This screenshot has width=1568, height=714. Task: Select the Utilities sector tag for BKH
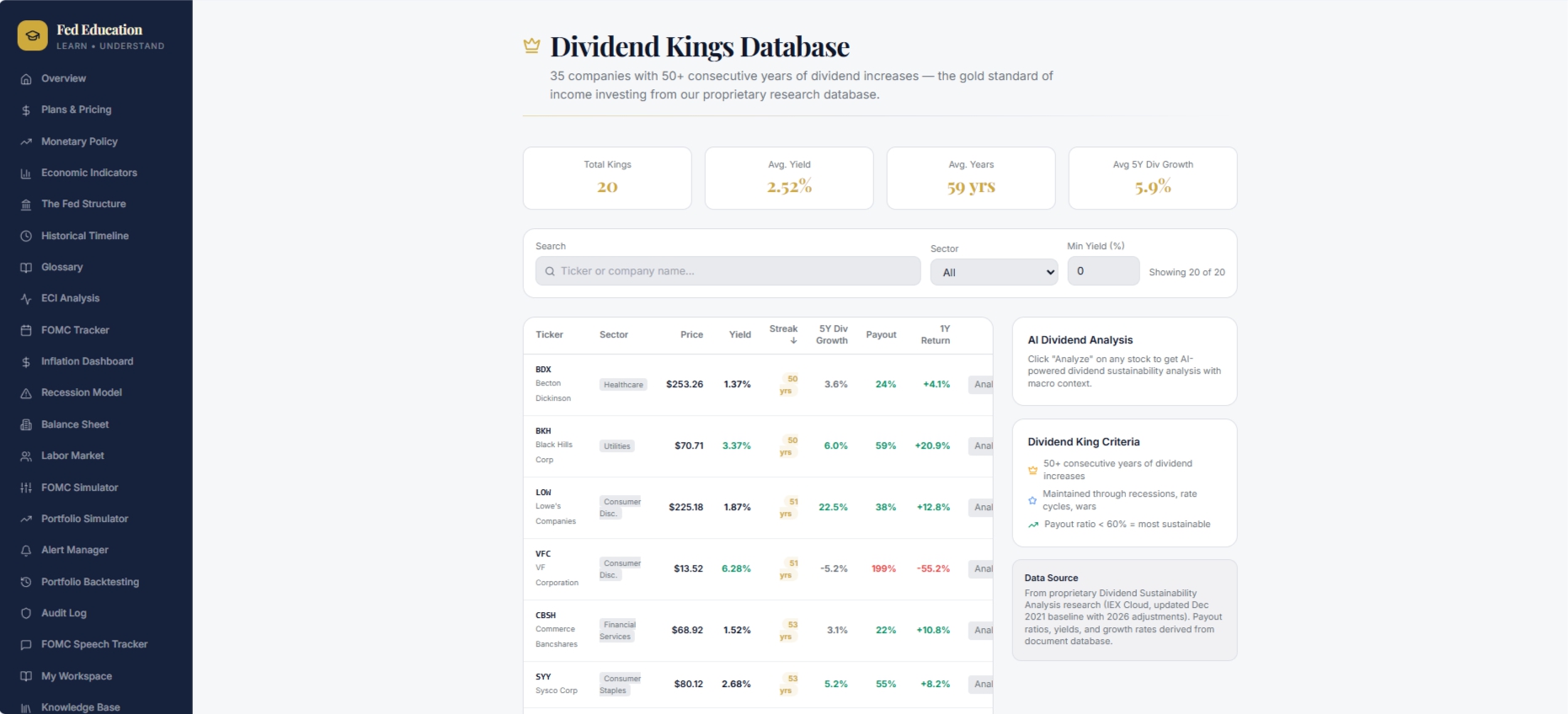[x=617, y=446]
